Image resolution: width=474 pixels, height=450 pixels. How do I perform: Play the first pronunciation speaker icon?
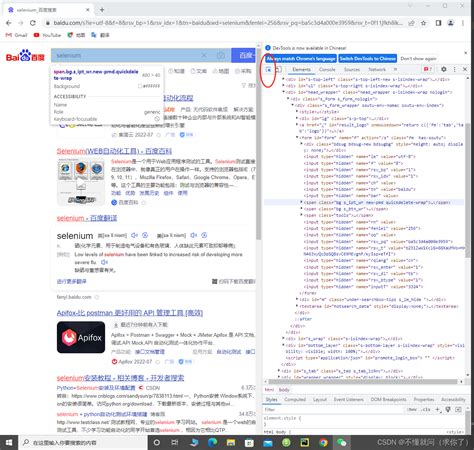134,235
